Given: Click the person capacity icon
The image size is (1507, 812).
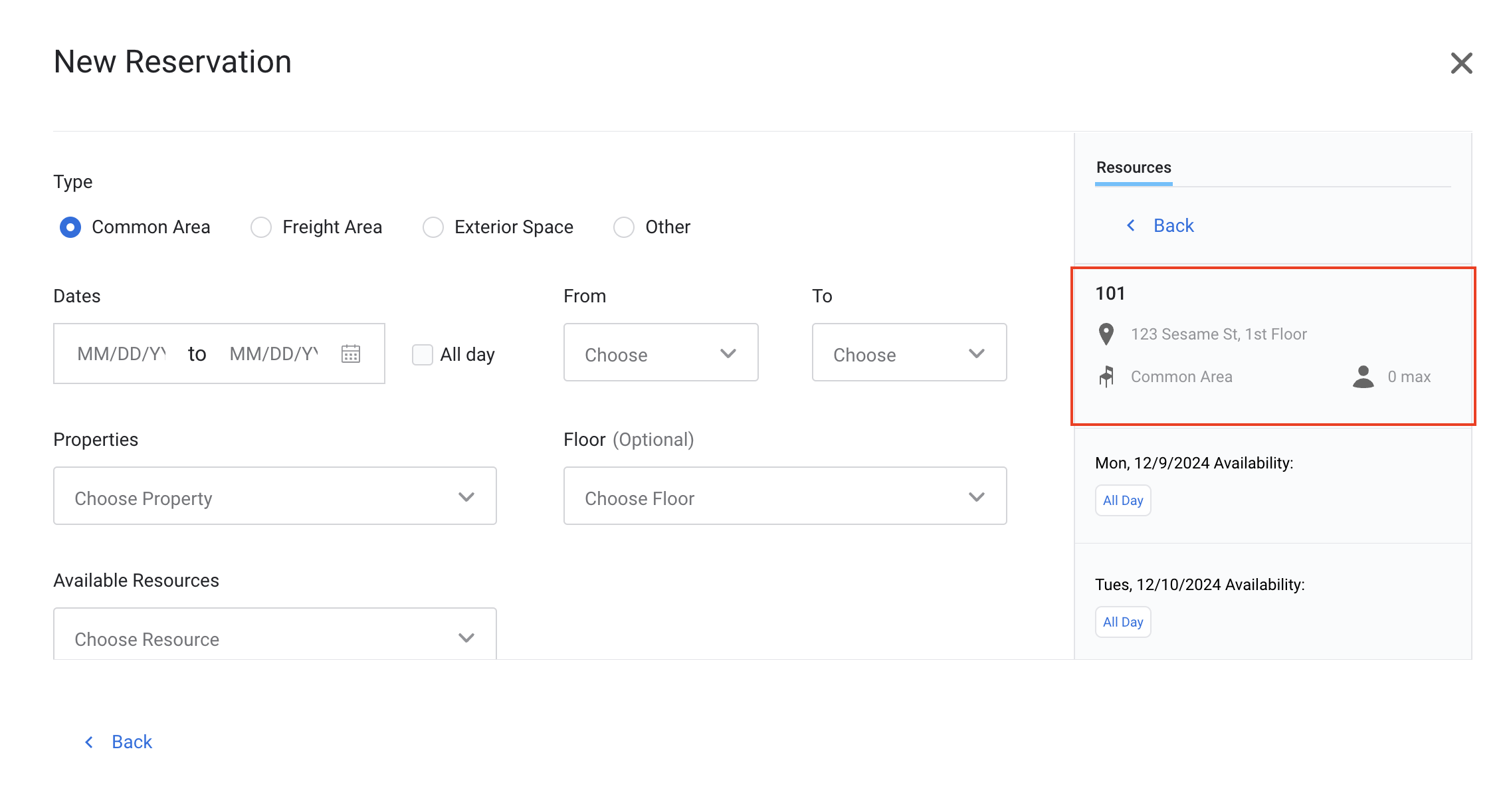Looking at the screenshot, I should [1363, 376].
